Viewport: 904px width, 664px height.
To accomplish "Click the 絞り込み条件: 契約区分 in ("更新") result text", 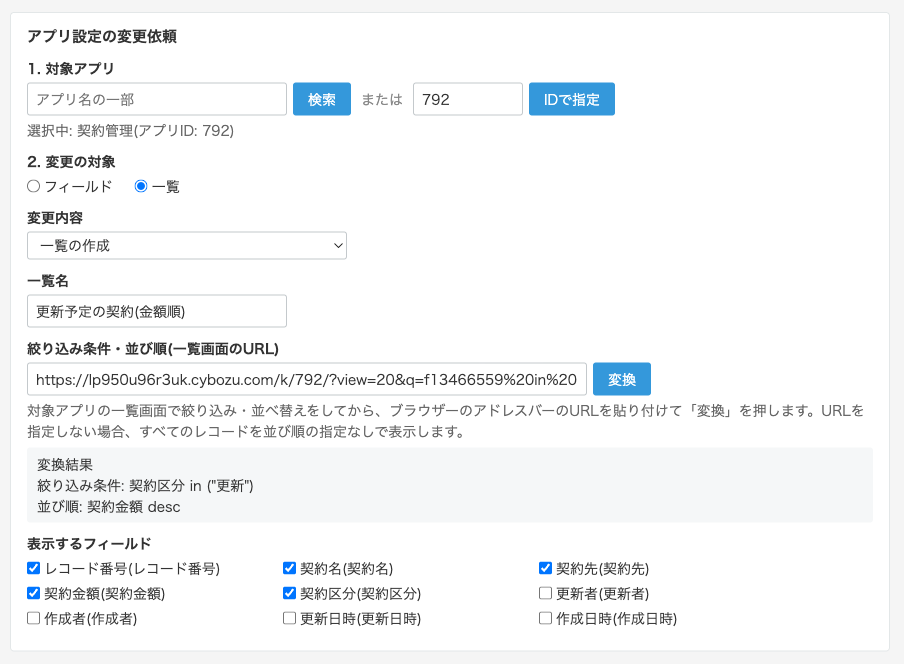I will [x=145, y=486].
